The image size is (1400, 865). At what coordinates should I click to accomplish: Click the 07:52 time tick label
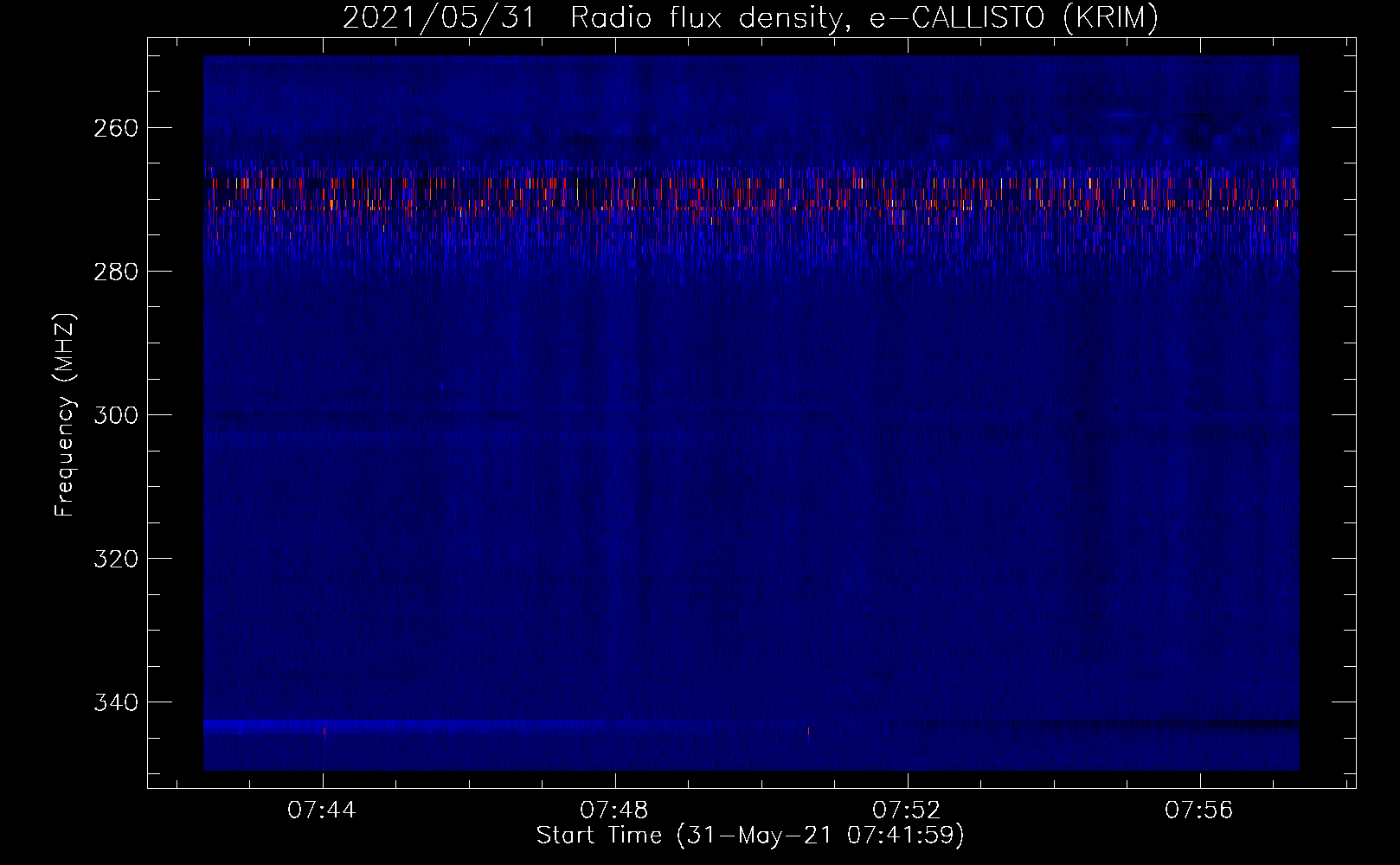tap(907, 811)
